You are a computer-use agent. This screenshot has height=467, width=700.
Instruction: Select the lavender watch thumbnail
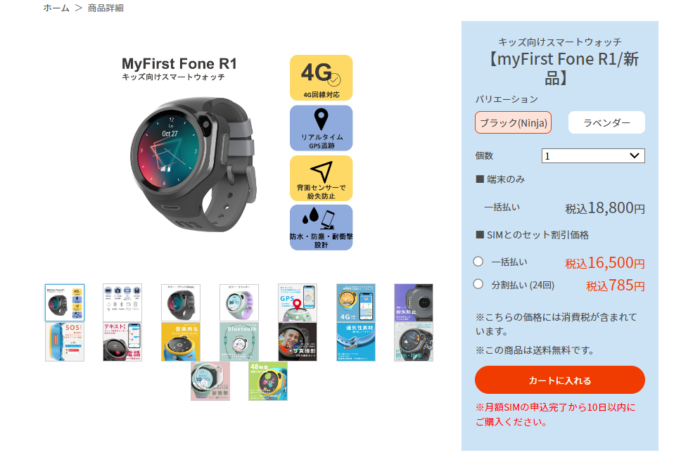click(239, 303)
